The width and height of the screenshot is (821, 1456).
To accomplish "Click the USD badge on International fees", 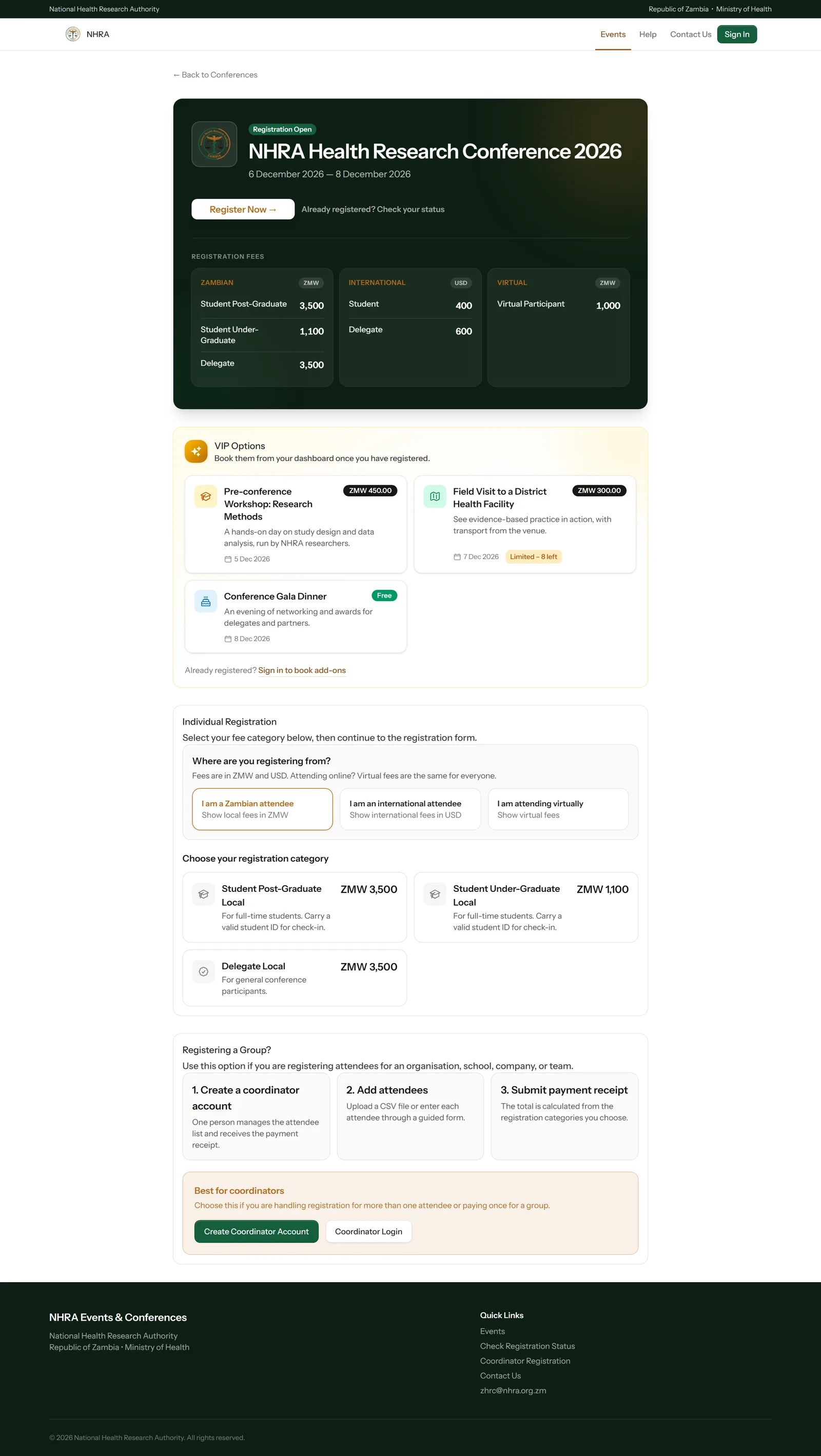I will [461, 283].
